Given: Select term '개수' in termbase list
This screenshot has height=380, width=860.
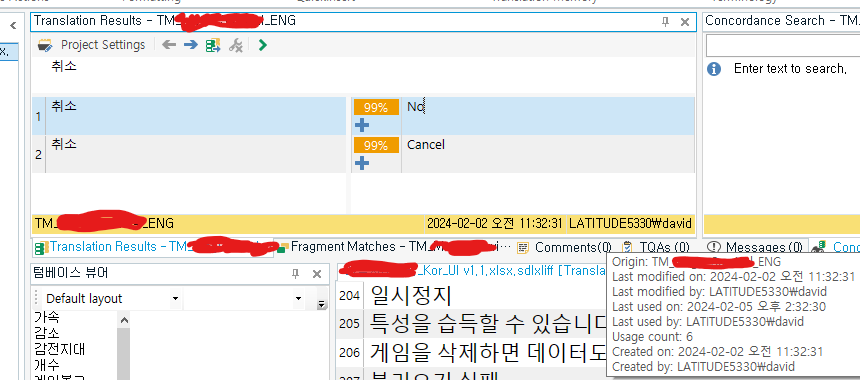Looking at the screenshot, I should [47, 365].
